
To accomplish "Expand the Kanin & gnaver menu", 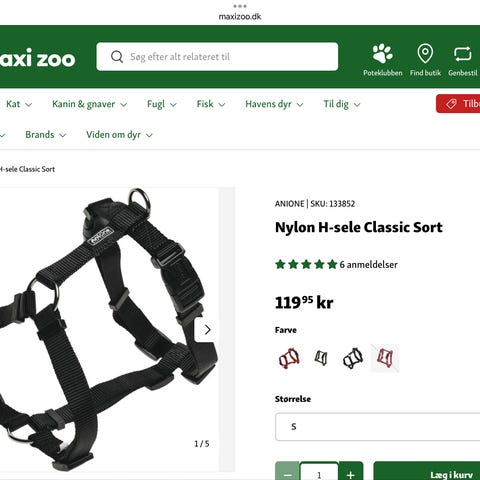I will (89, 104).
